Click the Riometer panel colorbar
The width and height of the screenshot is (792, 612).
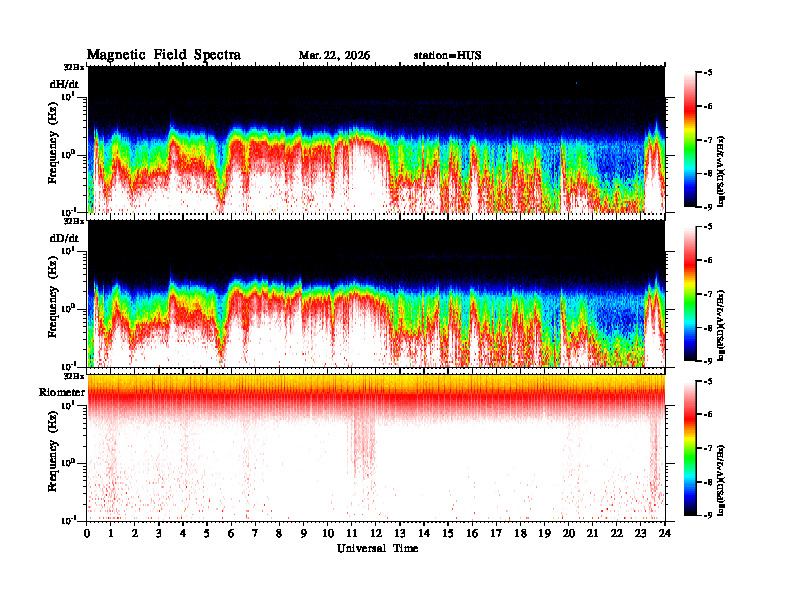(689, 448)
